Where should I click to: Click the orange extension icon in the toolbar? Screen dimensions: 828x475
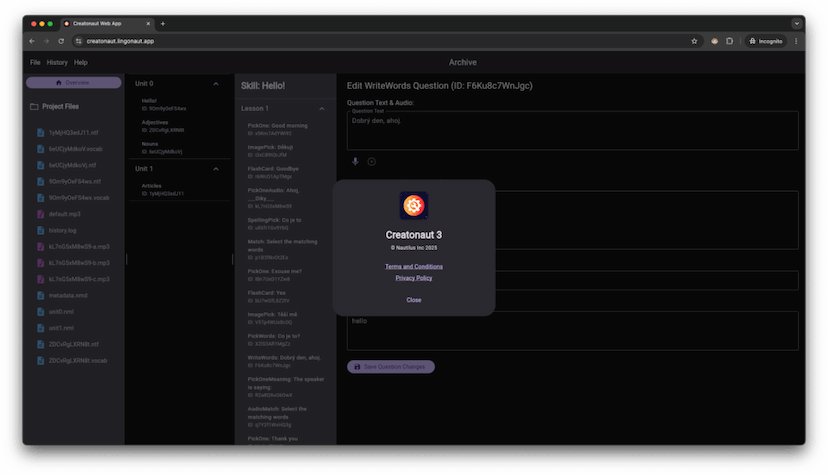(x=714, y=41)
